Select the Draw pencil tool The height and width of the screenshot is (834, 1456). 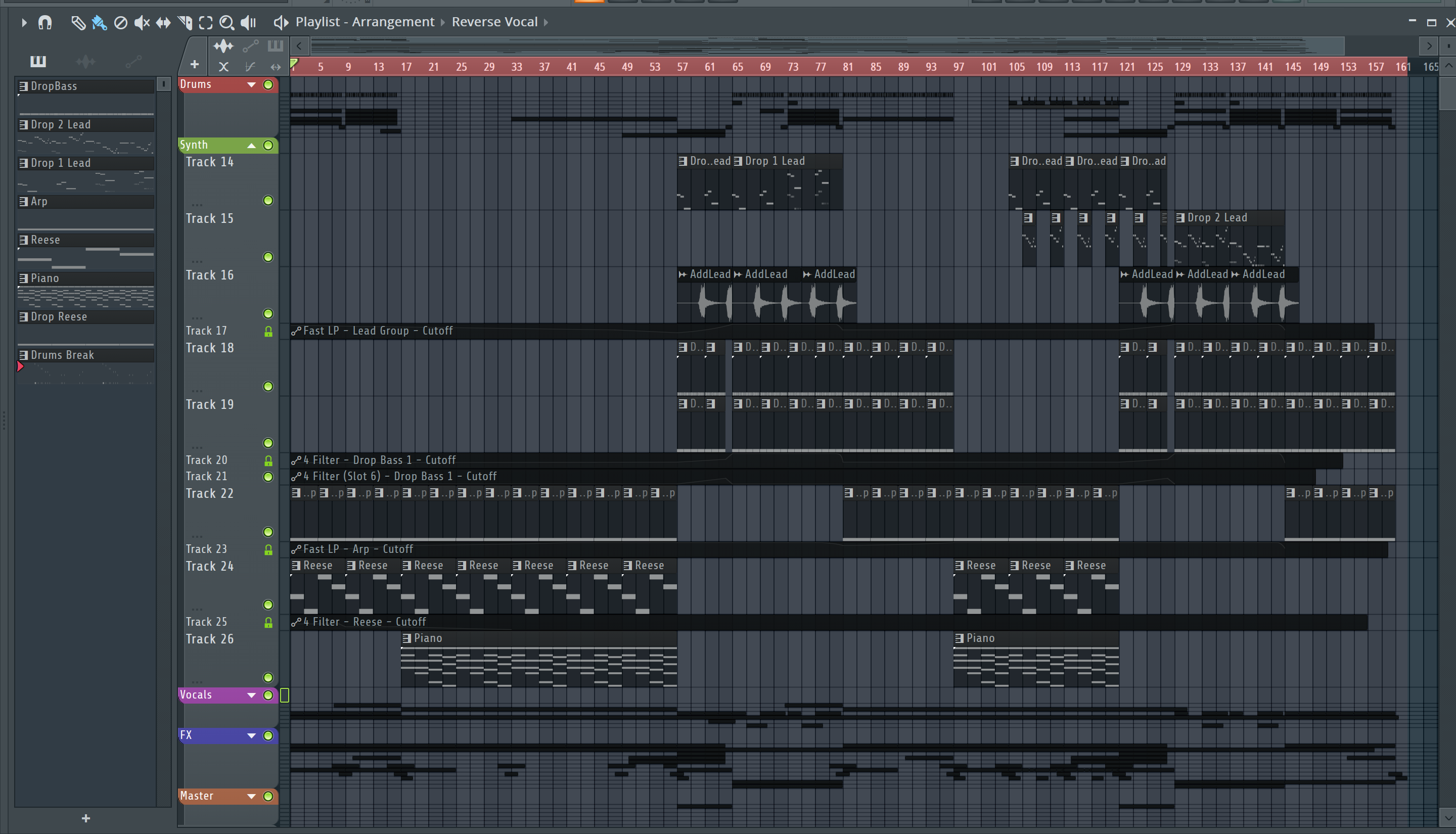(78, 22)
